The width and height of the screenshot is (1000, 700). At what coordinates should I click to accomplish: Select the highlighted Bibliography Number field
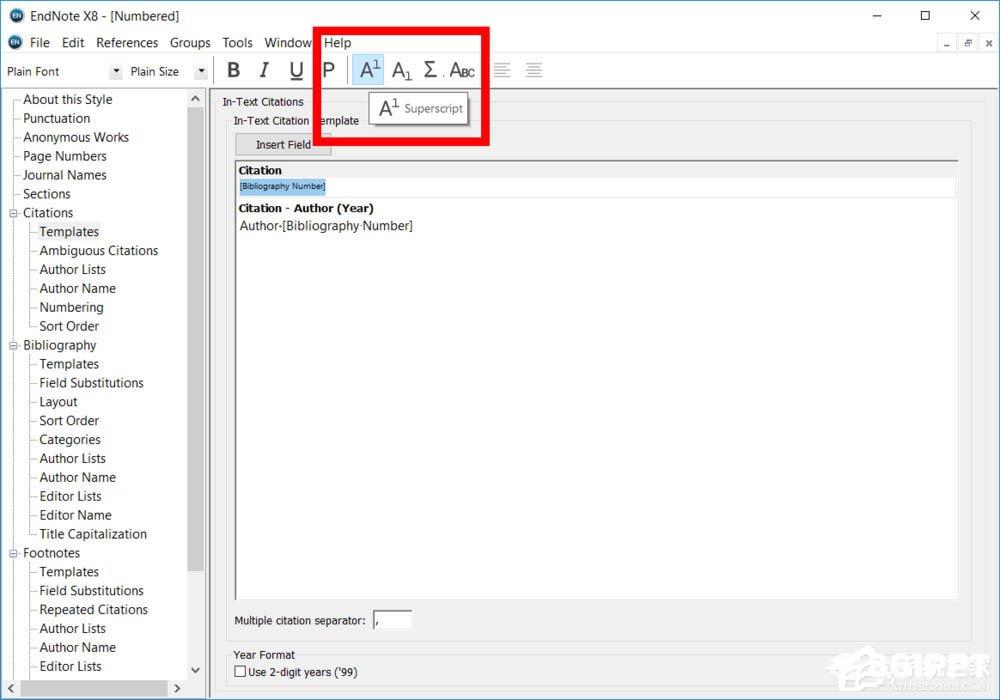[x=283, y=186]
